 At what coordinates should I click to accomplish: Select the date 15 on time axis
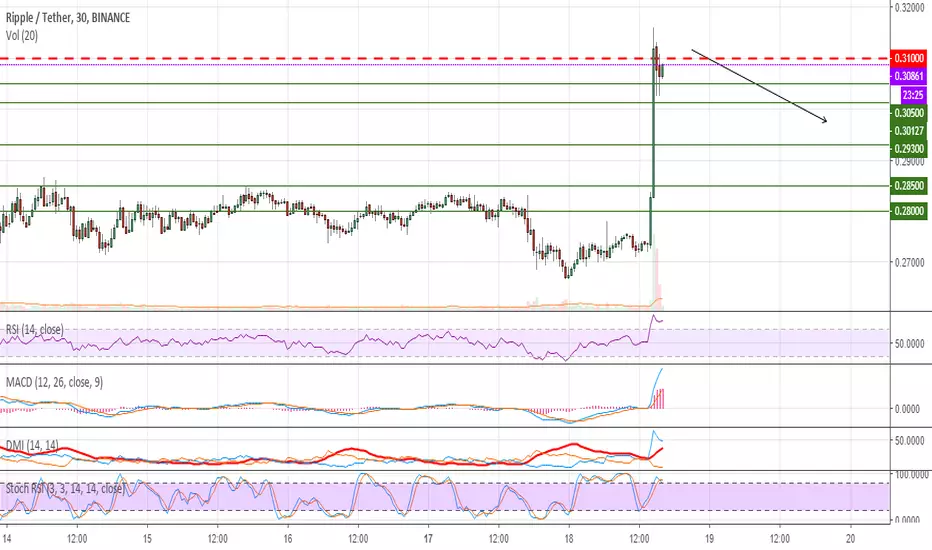point(147,539)
